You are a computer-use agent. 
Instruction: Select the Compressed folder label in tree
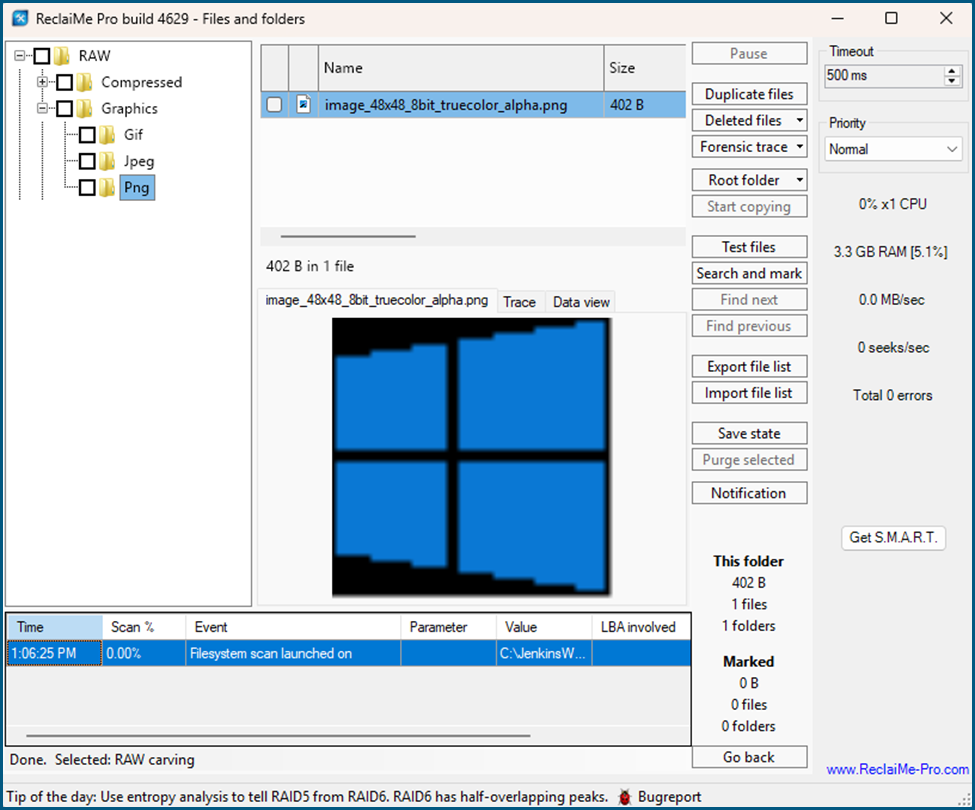pos(142,82)
